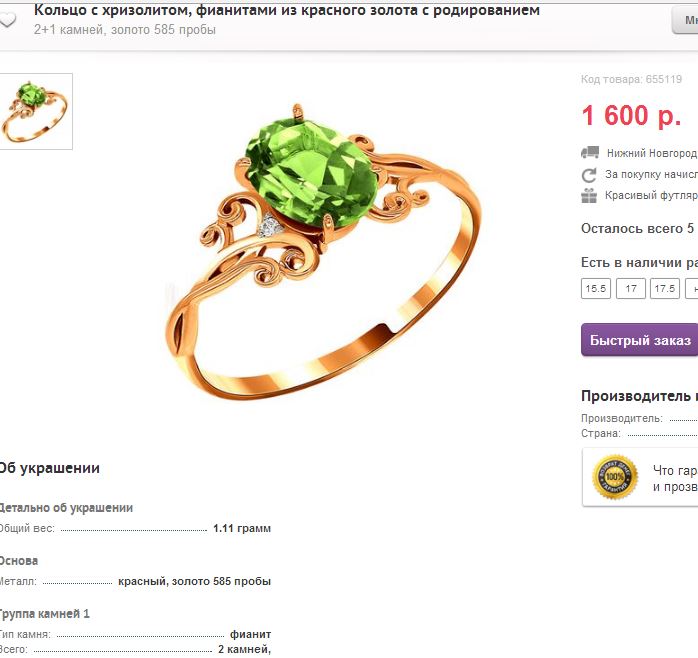This screenshot has height=658, width=698.
Task: Click the heart favorite icon
Action: click(x=7, y=20)
